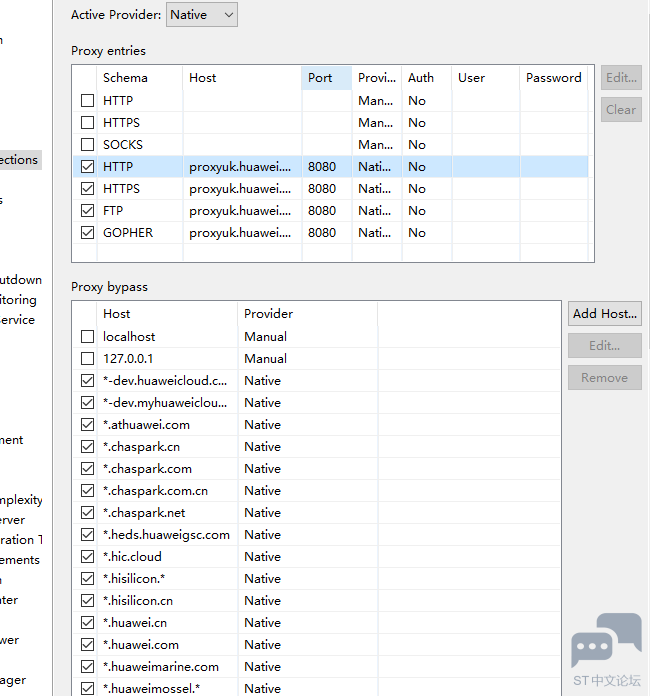Click the Clear button
This screenshot has height=696, width=650.
[x=621, y=110]
